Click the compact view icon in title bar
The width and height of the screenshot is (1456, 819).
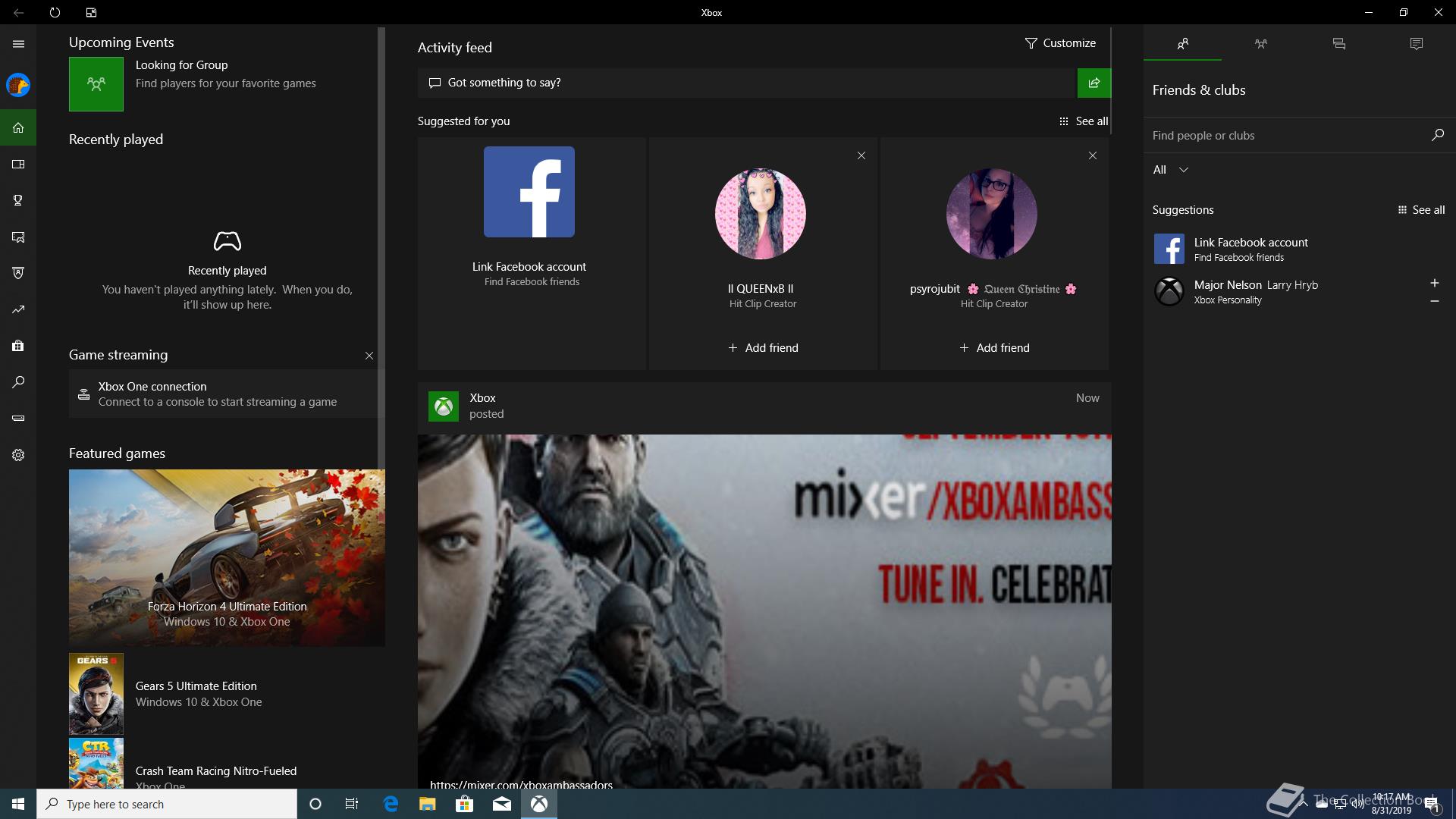point(91,12)
